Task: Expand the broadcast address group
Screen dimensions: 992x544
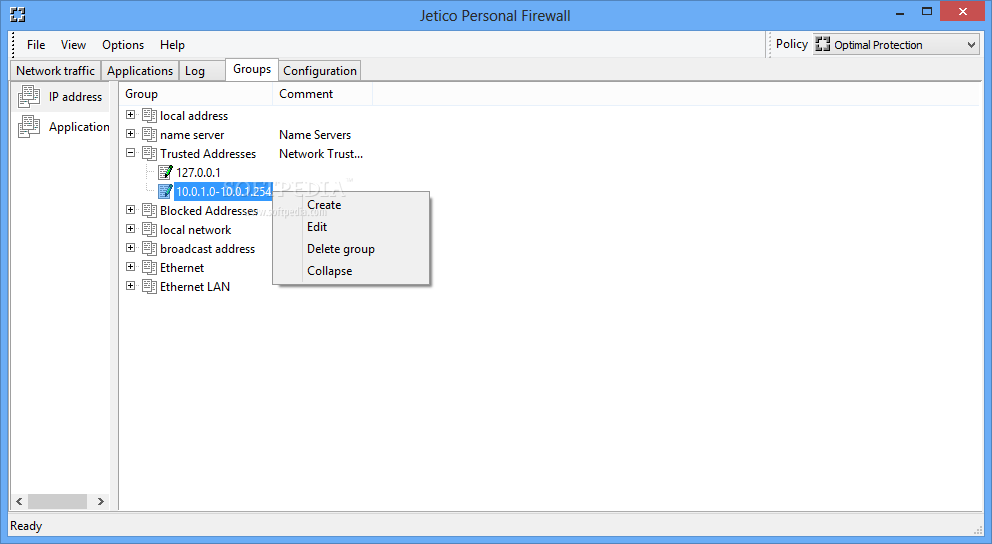Action: pos(130,247)
